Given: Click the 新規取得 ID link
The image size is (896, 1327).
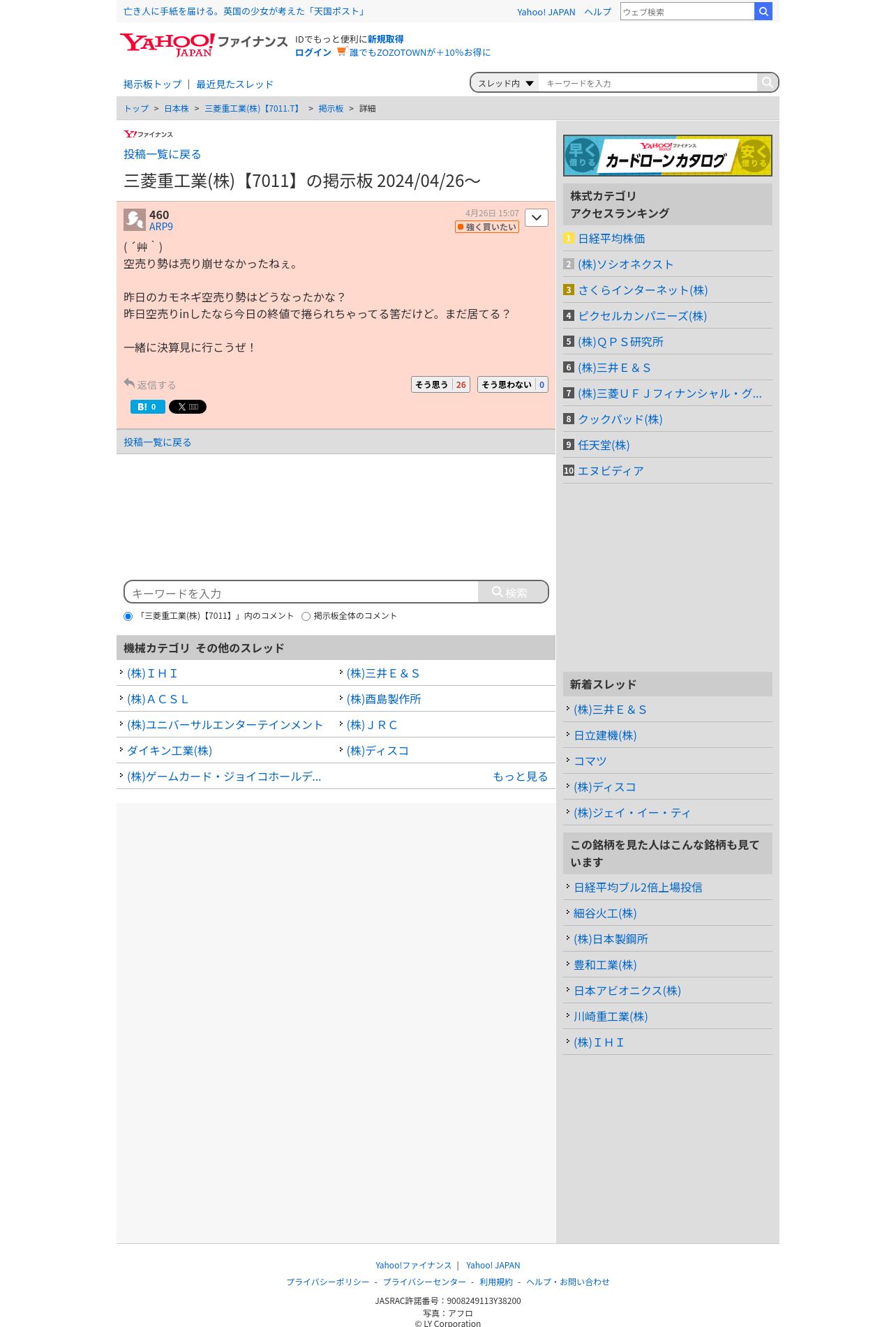Looking at the screenshot, I should point(386,39).
